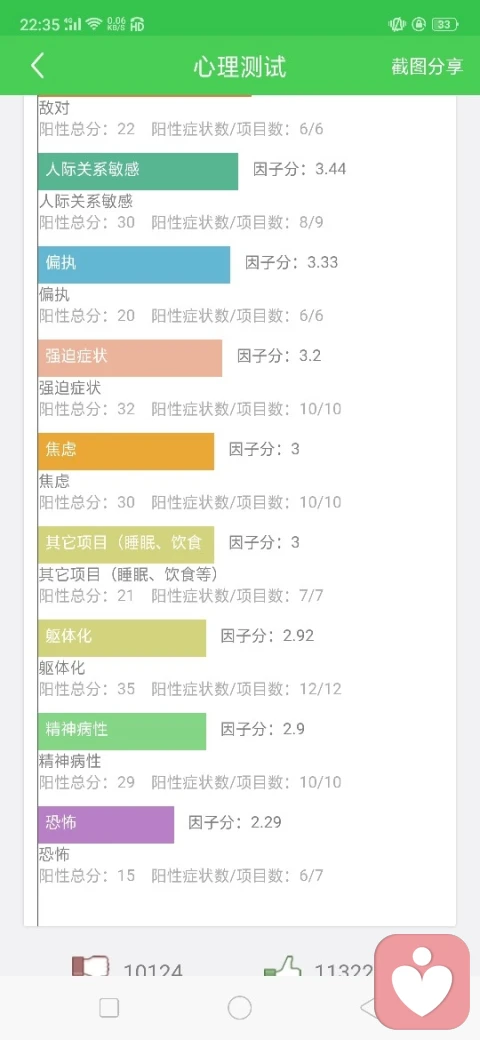Tap the 心理测试 page title

pos(240,67)
